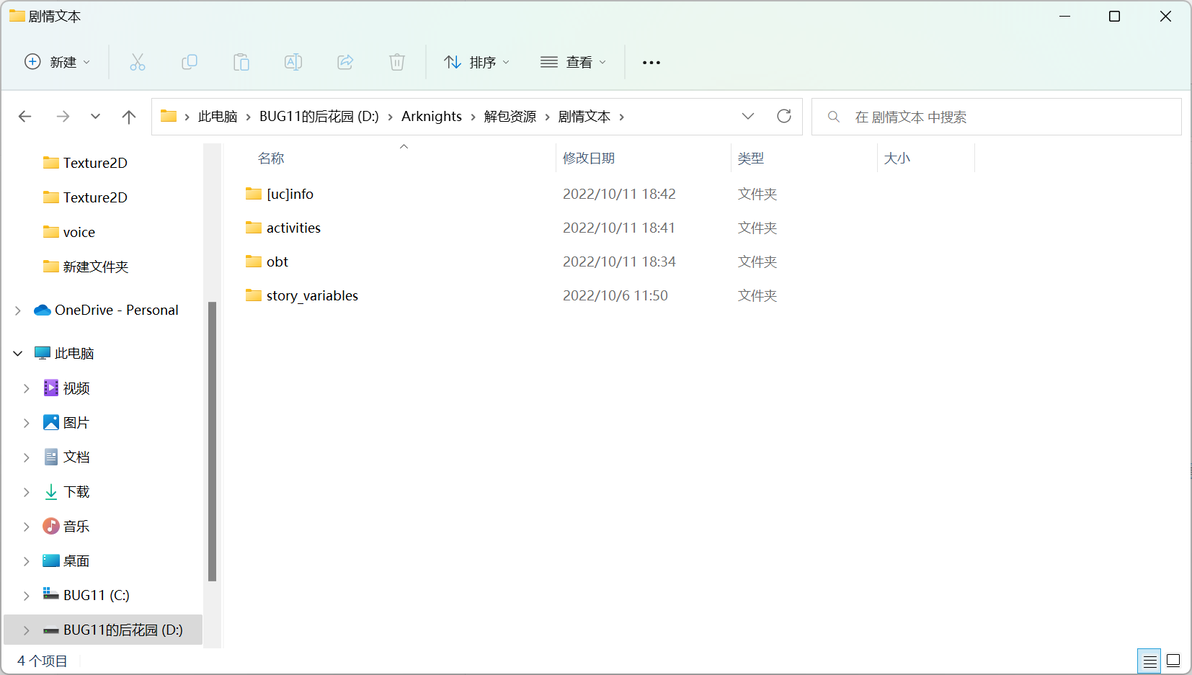Refresh the current folder view
Image resolution: width=1192 pixels, height=675 pixels.
point(784,116)
